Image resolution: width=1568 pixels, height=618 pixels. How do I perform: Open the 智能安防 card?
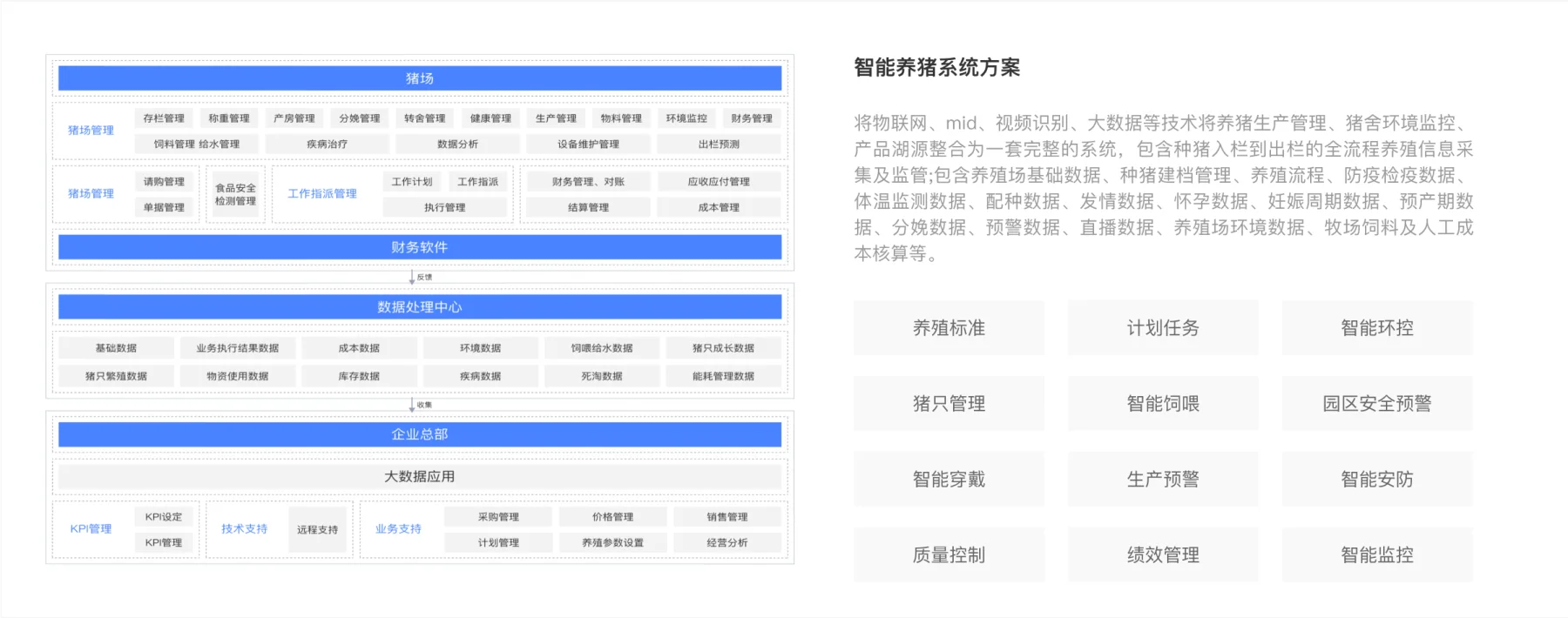pyautogui.click(x=1377, y=480)
